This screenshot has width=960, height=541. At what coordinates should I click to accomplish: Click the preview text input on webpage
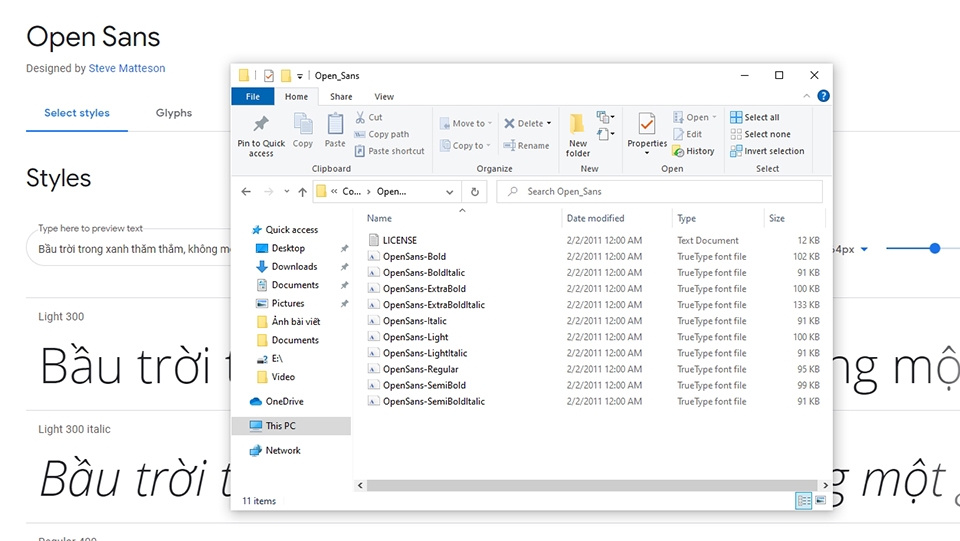[x=130, y=249]
